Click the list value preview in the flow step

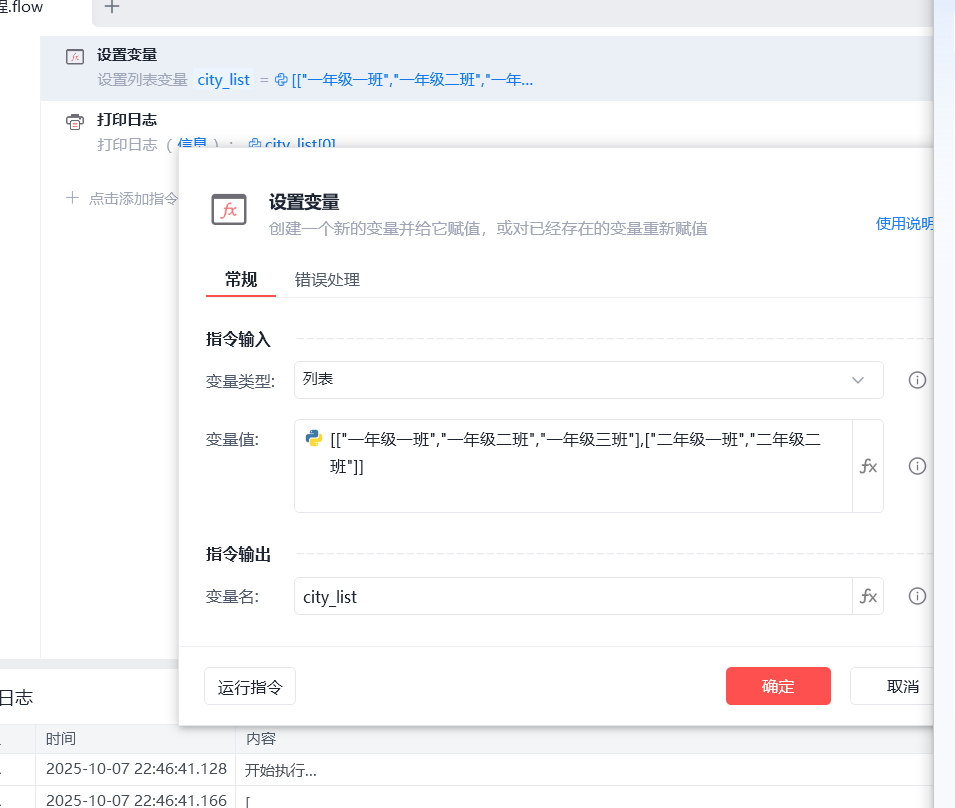click(412, 80)
